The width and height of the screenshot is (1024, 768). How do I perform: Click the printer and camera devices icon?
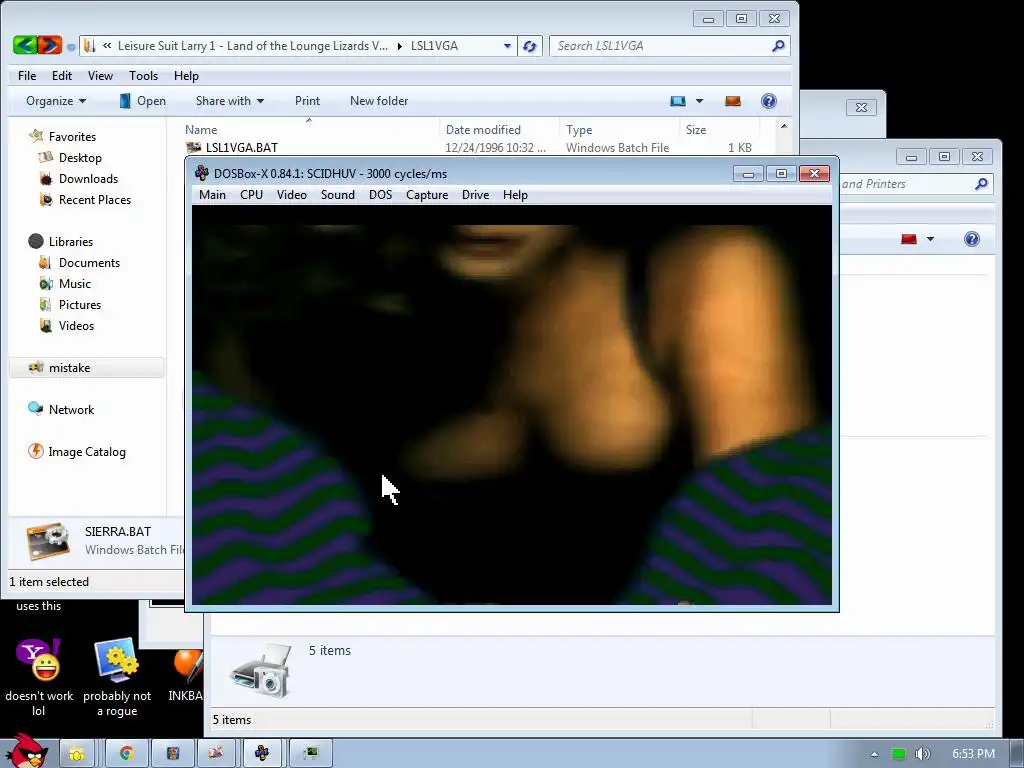coord(261,671)
